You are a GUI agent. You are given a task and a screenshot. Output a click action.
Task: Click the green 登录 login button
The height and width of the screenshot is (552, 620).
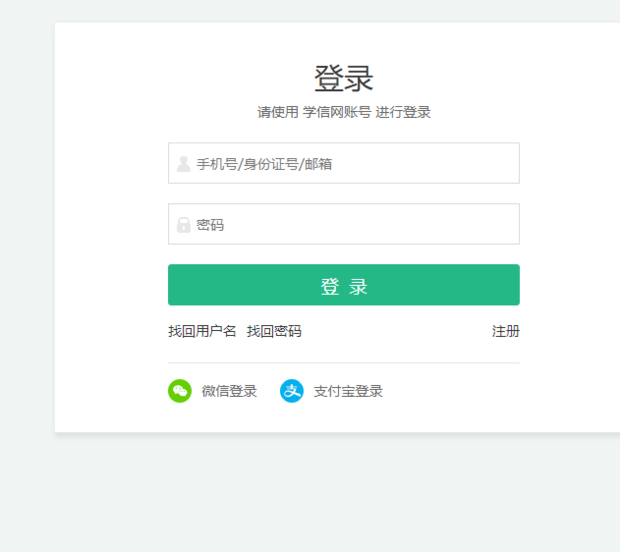[344, 285]
